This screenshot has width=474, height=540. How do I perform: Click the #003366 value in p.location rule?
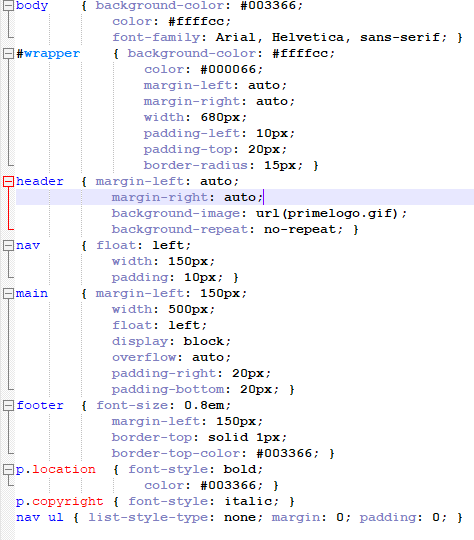tap(228, 486)
